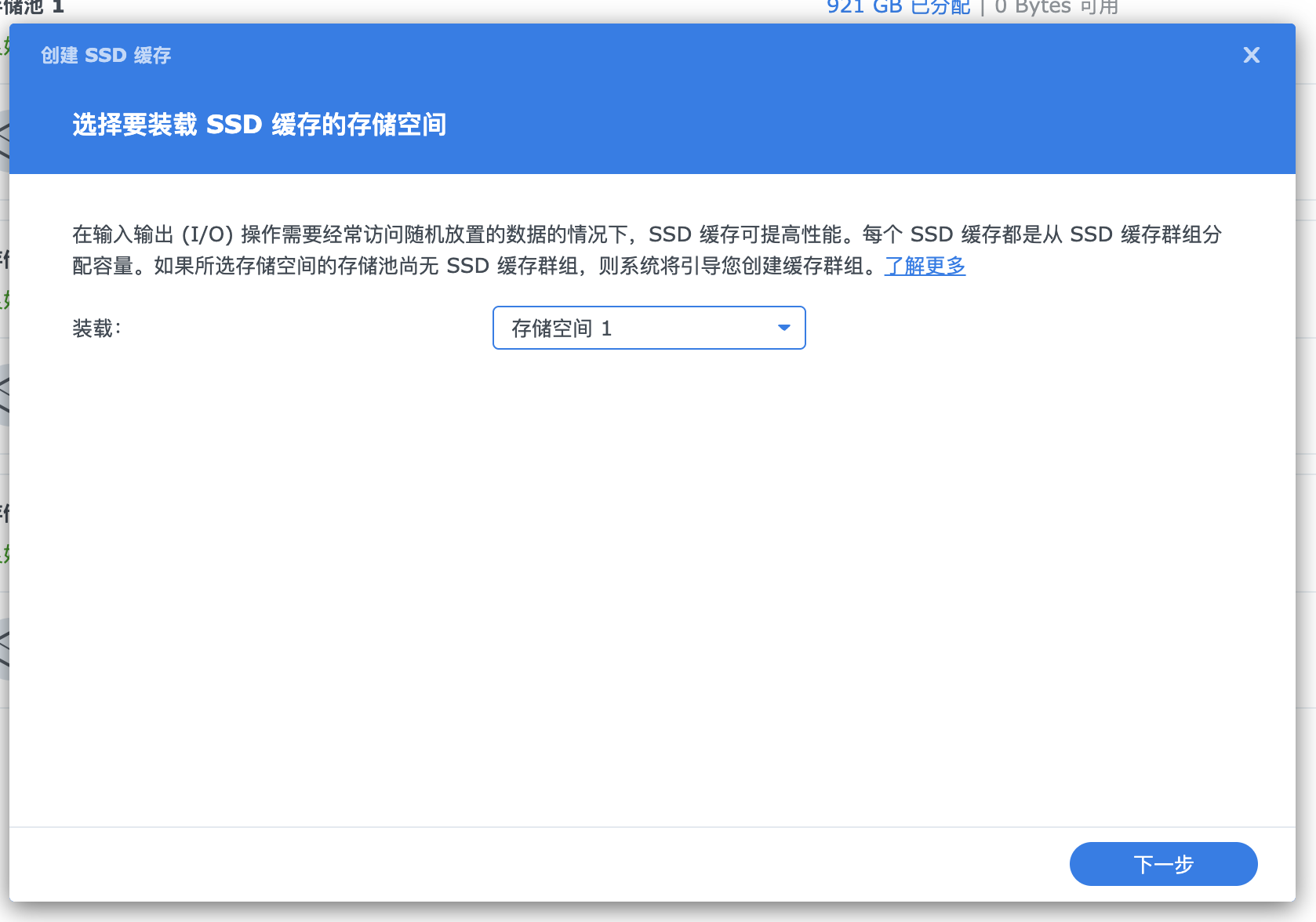
Task: Expand the arrow beside 存储空间 1
Action: 783,328
